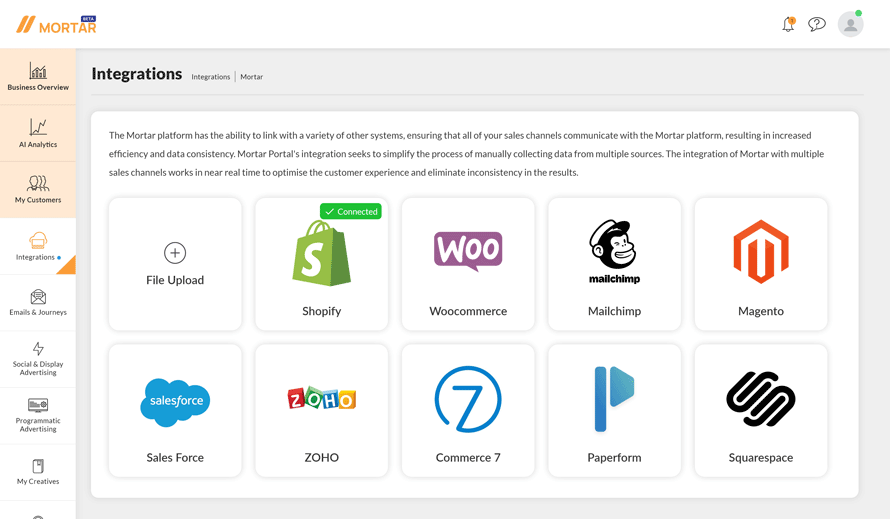Click the Mailchimp card label
Viewport: 890px width, 519px height.
pos(615,311)
